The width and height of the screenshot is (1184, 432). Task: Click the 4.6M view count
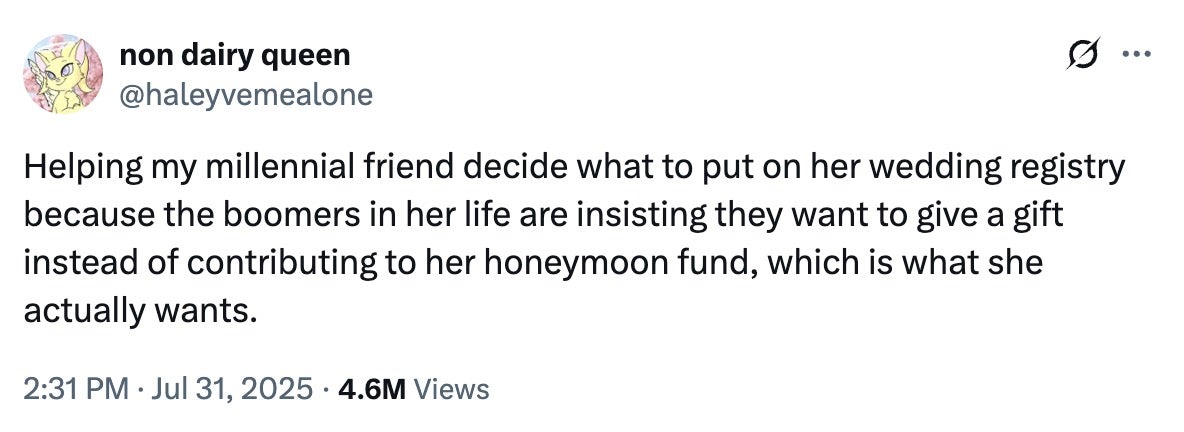(x=372, y=388)
